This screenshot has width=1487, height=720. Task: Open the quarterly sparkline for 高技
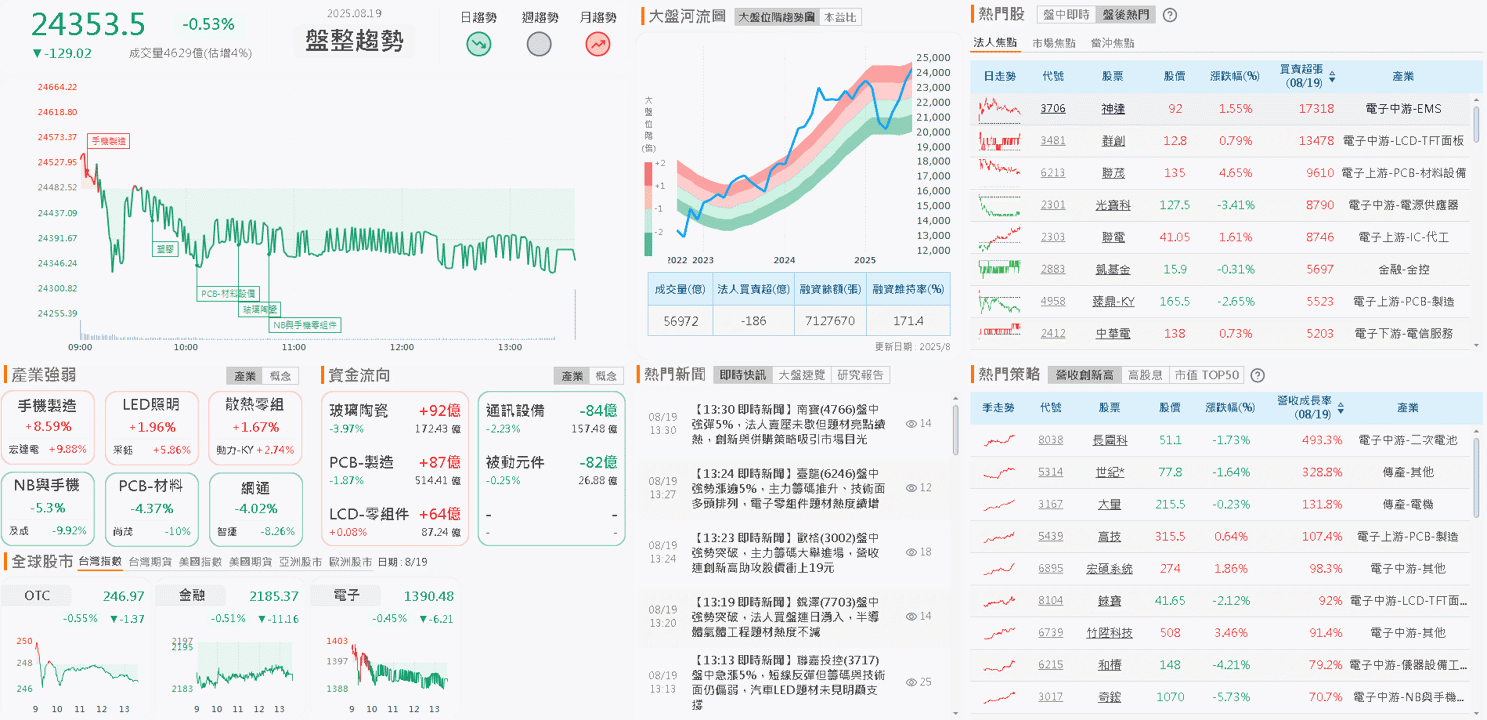[1000, 536]
